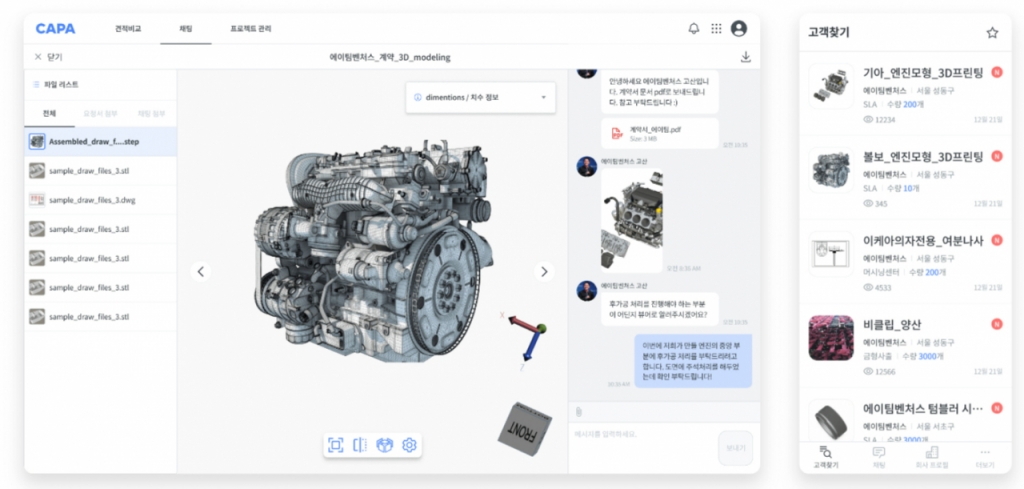Click the 비클립_양산 title
1024x489 pixels.
coord(892,324)
